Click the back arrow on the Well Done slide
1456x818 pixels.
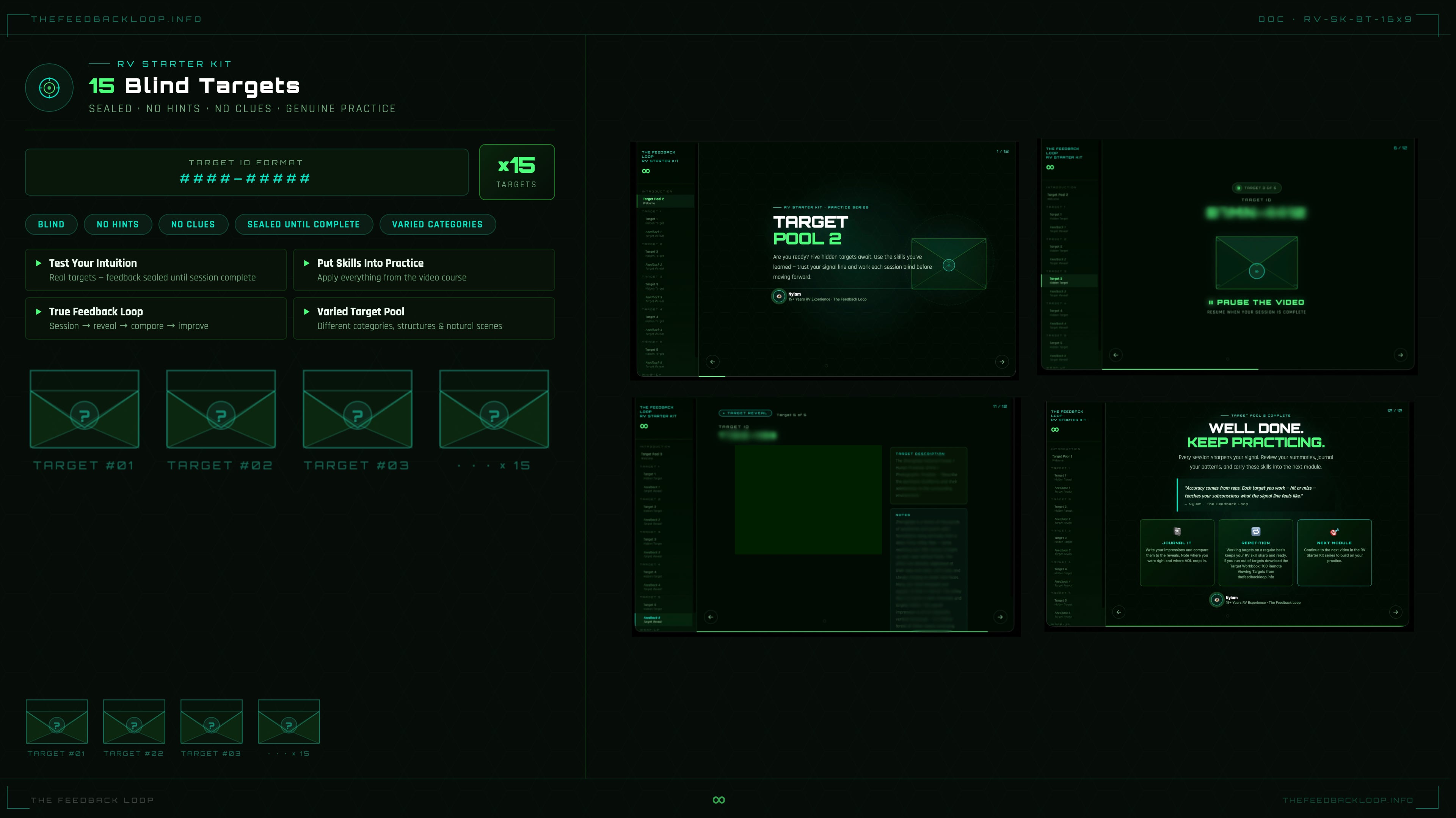click(1119, 612)
